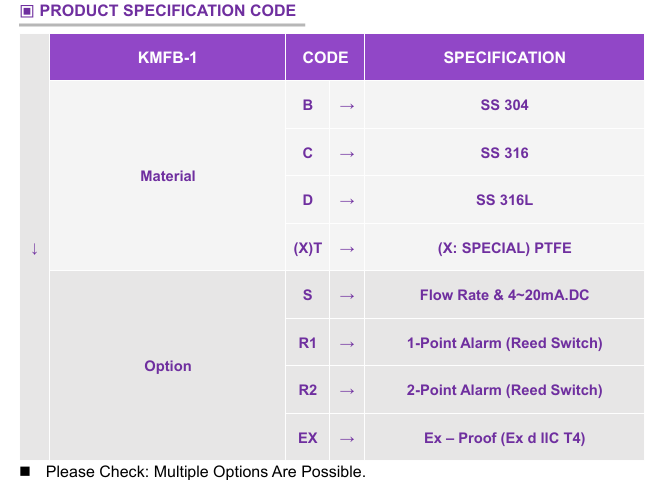Select the SPECIFICATION column header
The width and height of the screenshot is (652, 480).
(x=504, y=57)
